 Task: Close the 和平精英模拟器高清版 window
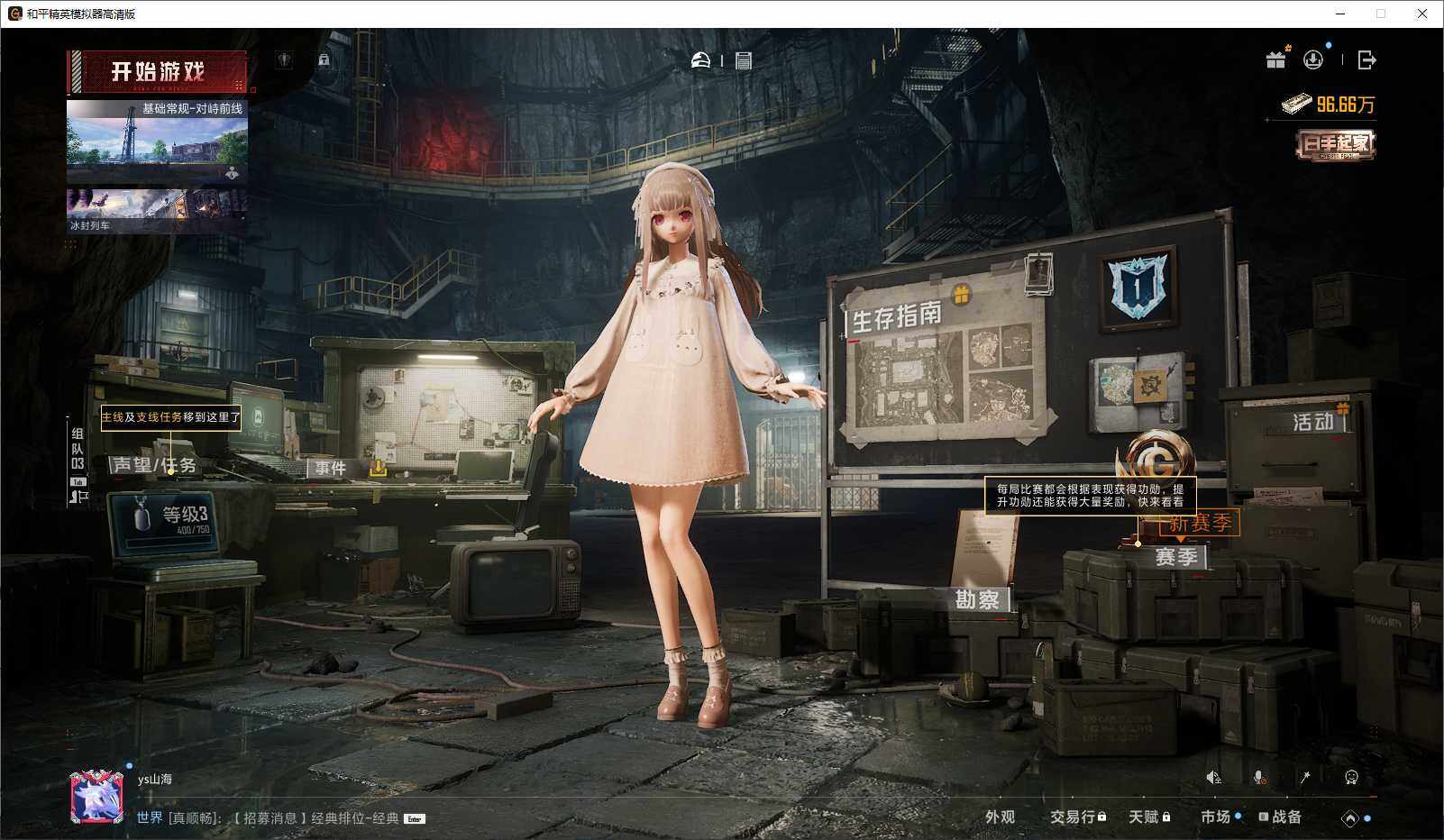pyautogui.click(x=1422, y=14)
